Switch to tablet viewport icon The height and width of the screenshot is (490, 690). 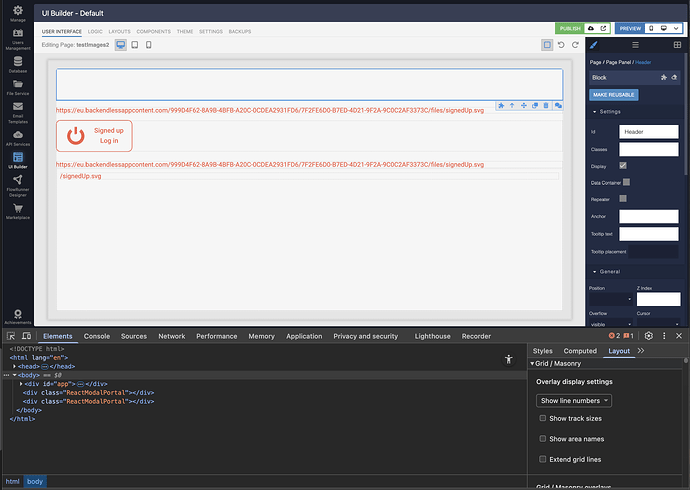coord(135,45)
